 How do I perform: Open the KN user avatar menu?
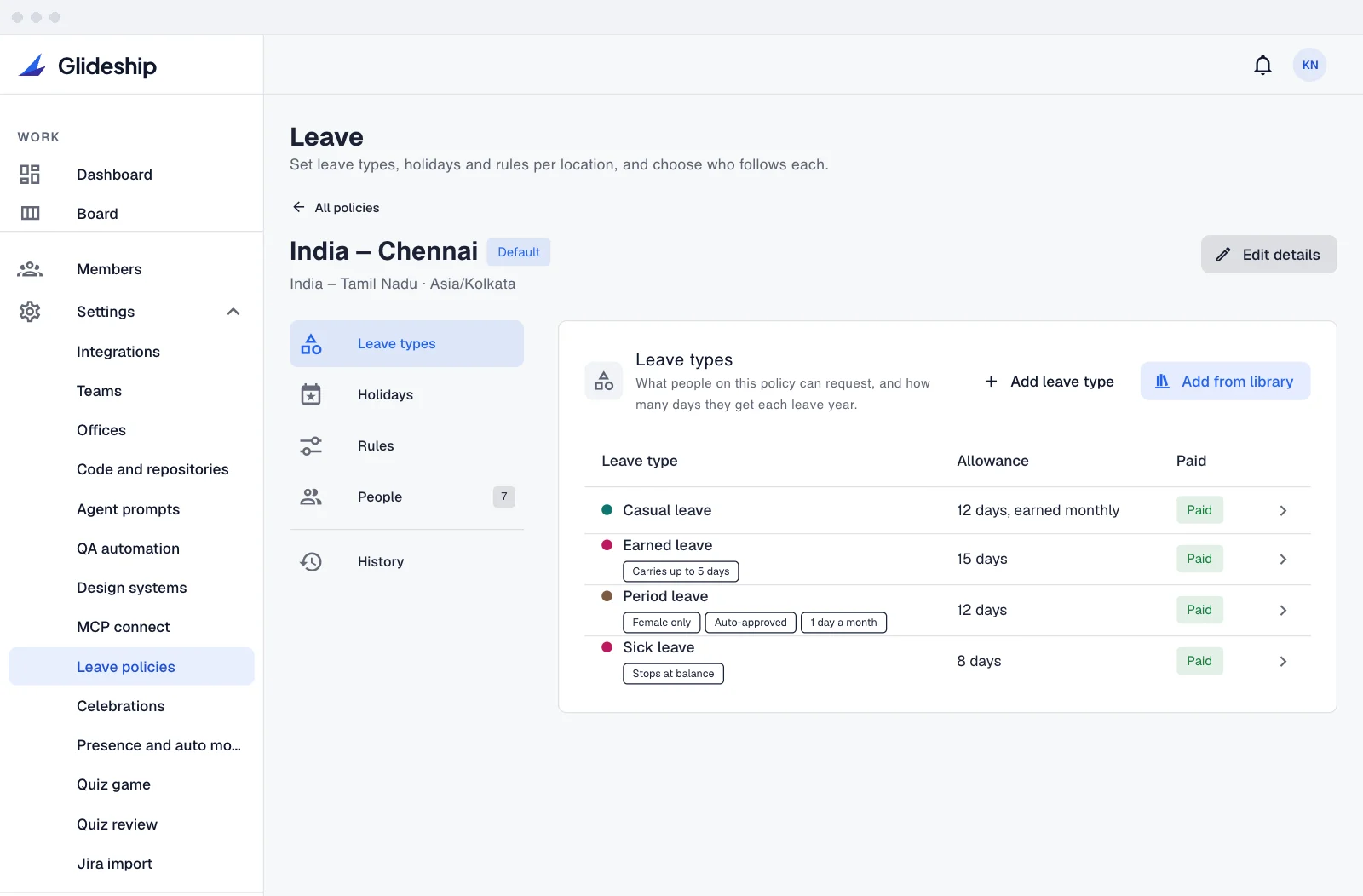pyautogui.click(x=1309, y=65)
